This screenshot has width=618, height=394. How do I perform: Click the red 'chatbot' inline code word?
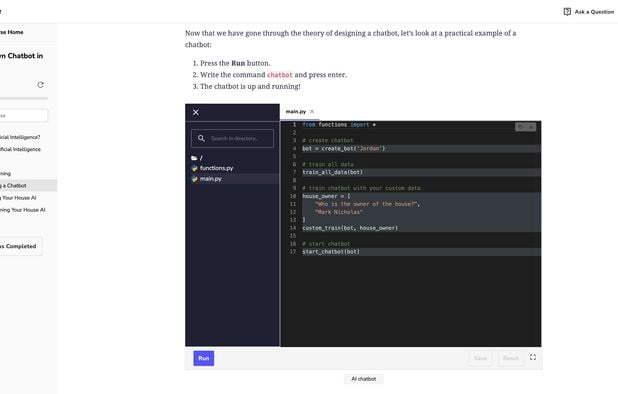pos(280,75)
